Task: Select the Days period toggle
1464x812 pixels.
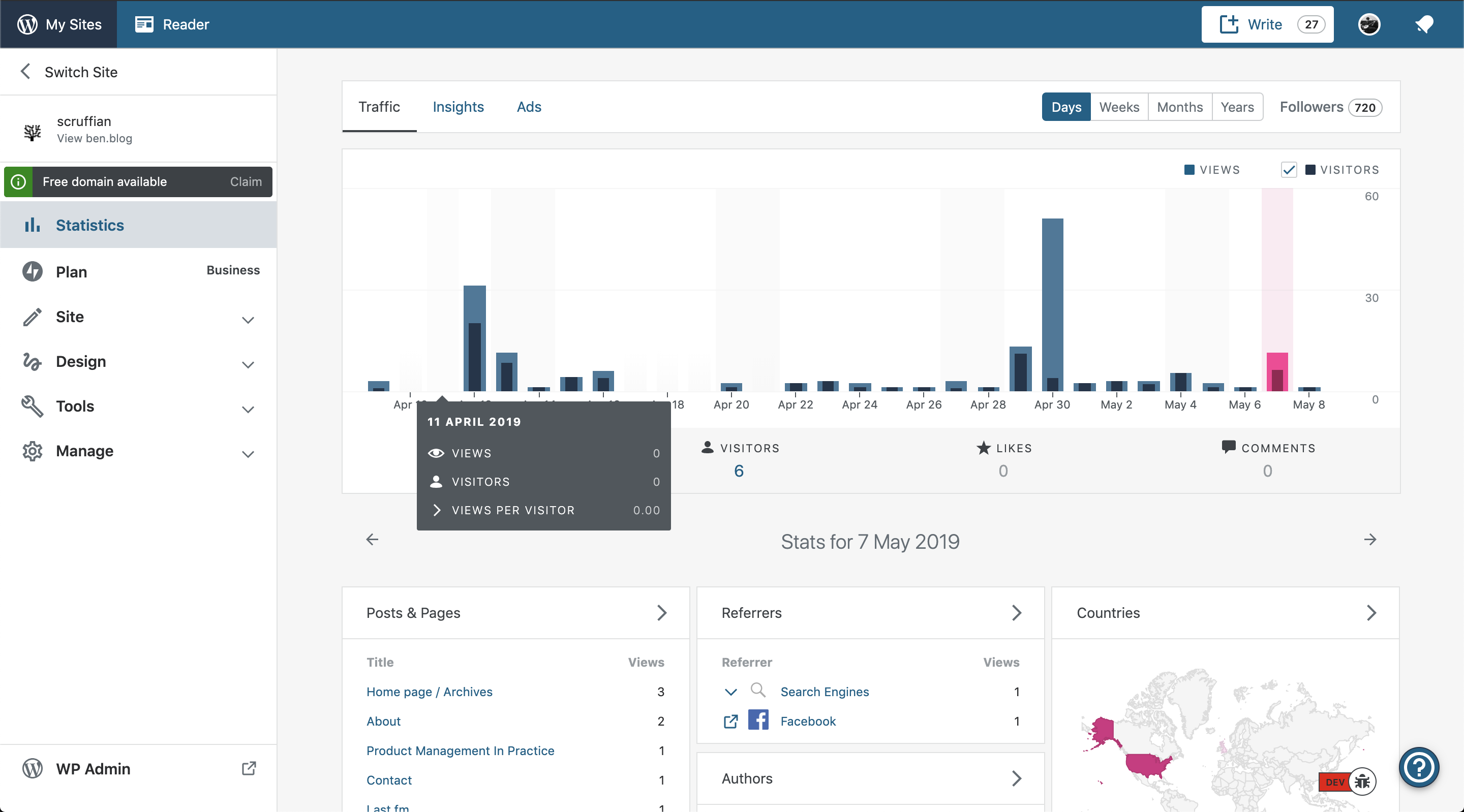Action: pos(1066,107)
